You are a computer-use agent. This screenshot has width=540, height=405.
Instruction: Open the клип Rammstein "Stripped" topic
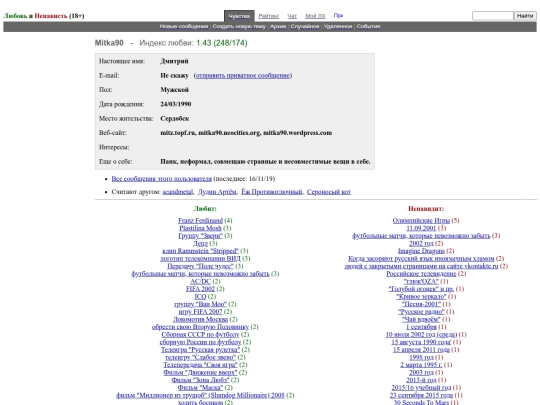tap(200, 251)
